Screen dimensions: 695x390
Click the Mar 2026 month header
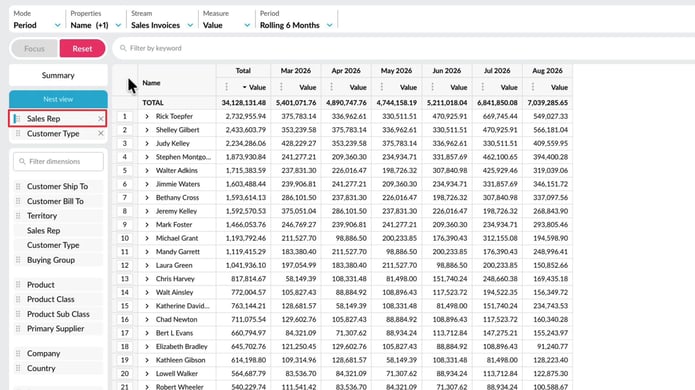coord(296,70)
